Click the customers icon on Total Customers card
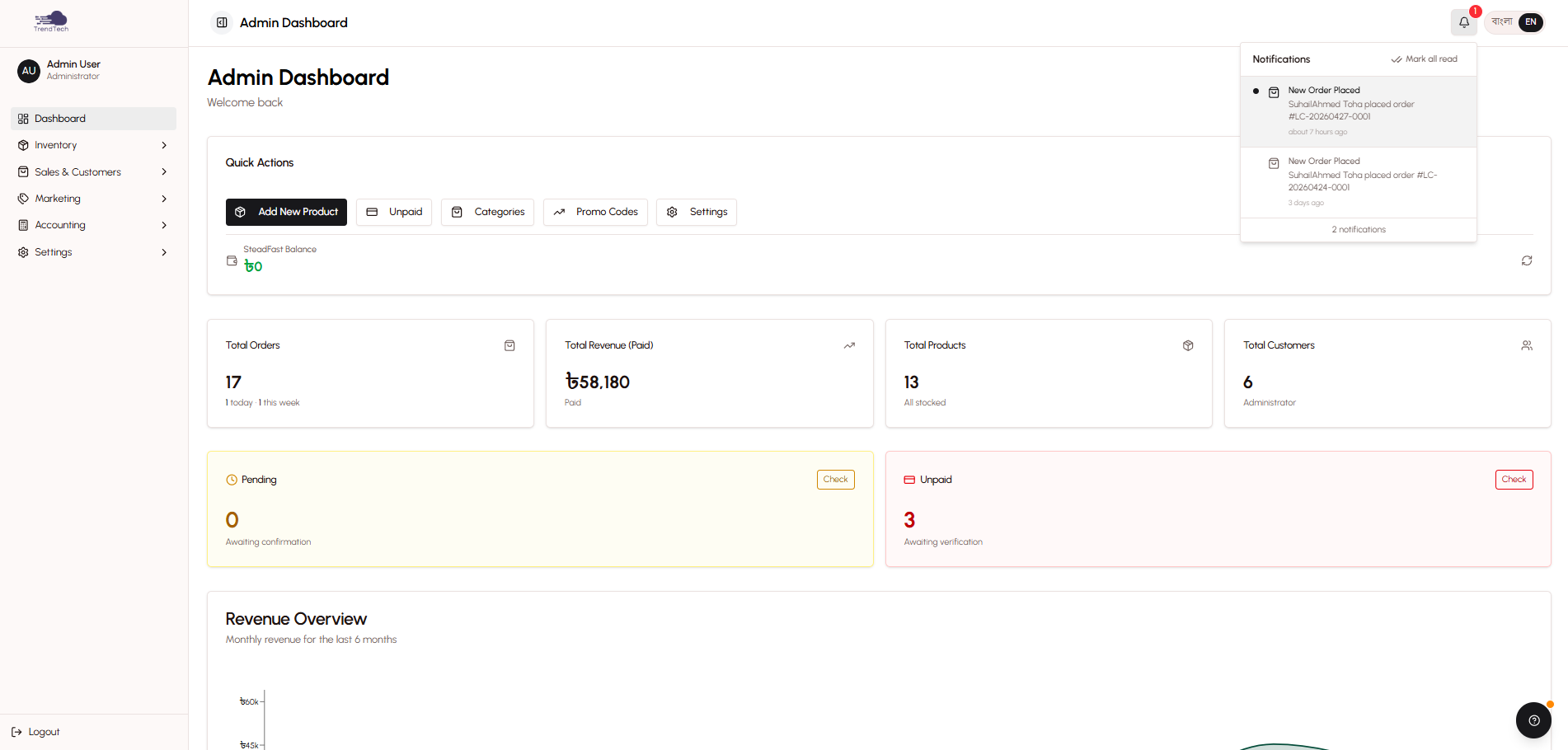 (x=1527, y=345)
